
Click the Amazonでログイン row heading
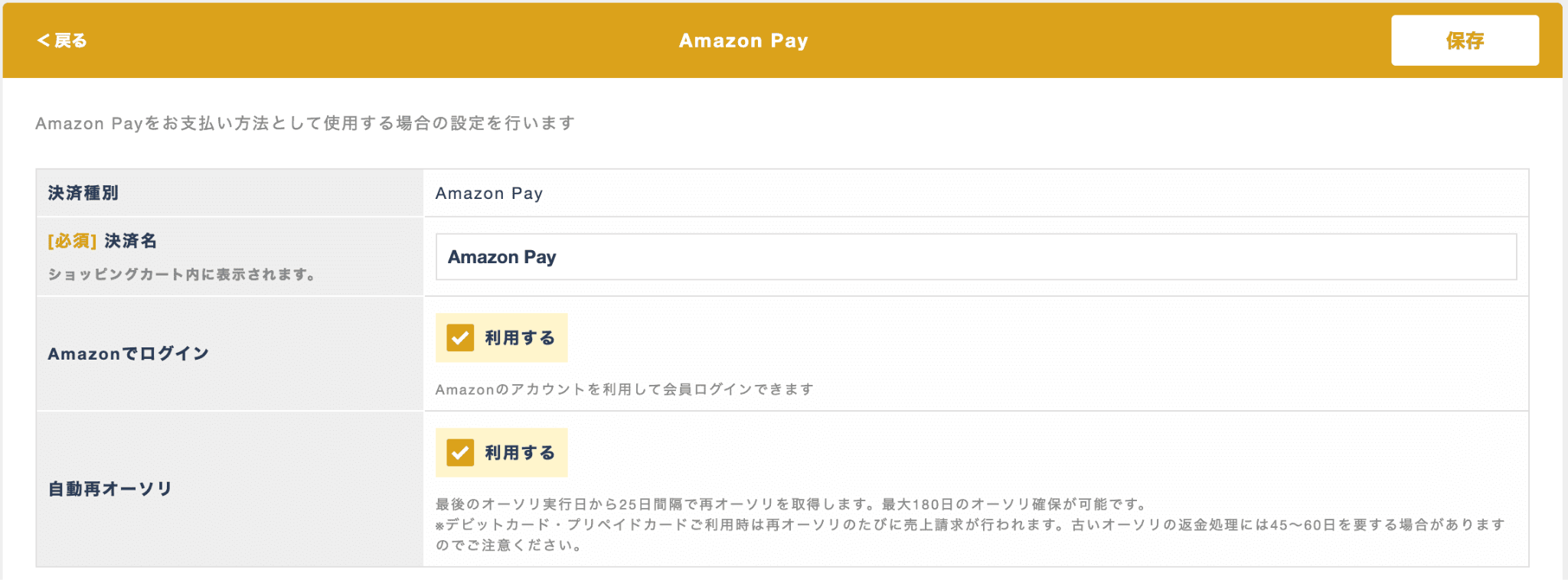(129, 354)
